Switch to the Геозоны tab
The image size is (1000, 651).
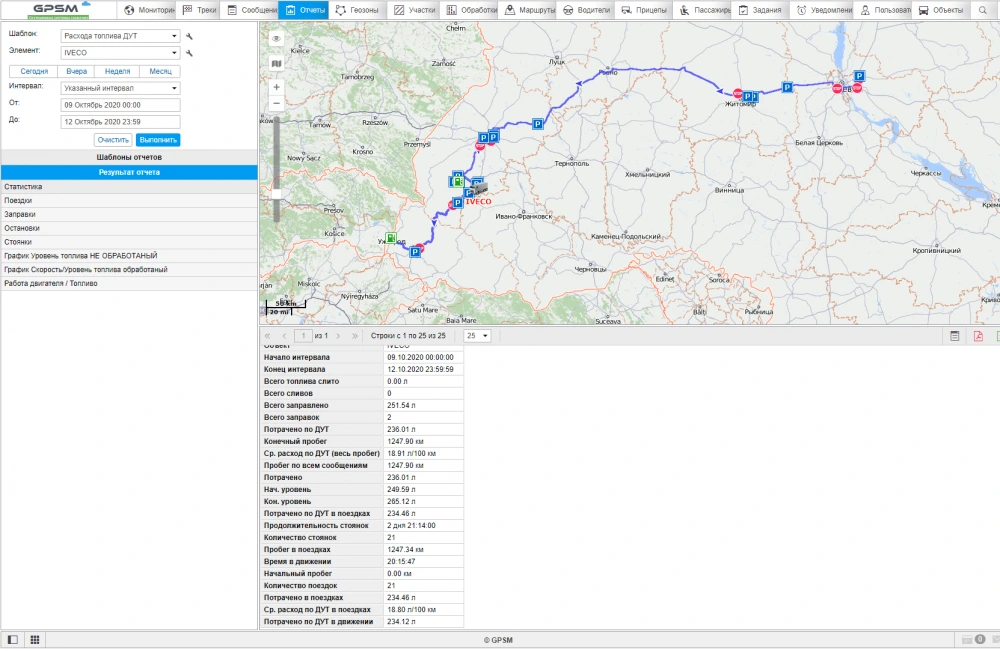click(x=357, y=10)
